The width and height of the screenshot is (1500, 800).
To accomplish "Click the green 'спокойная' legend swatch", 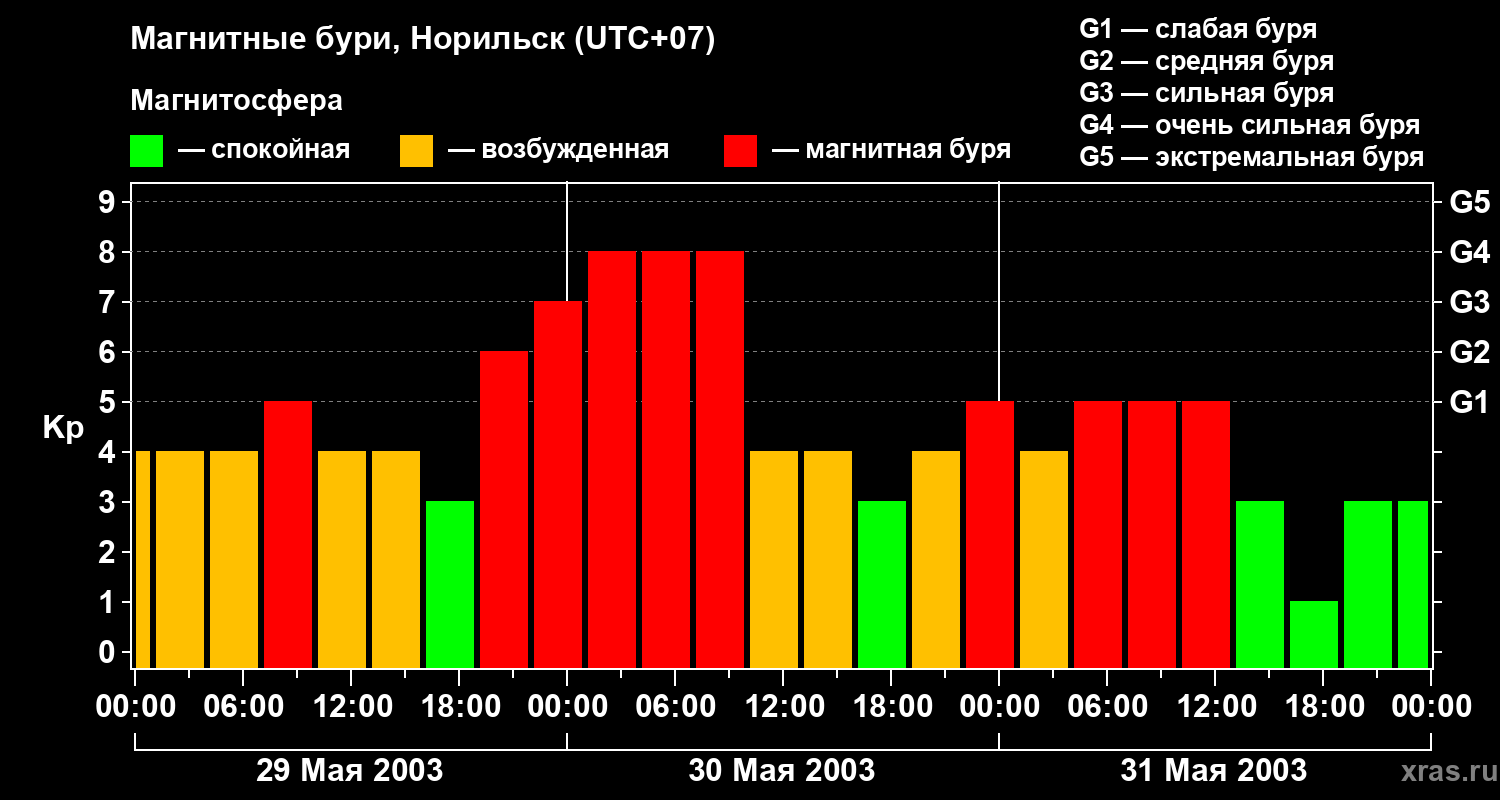I will tap(146, 151).
